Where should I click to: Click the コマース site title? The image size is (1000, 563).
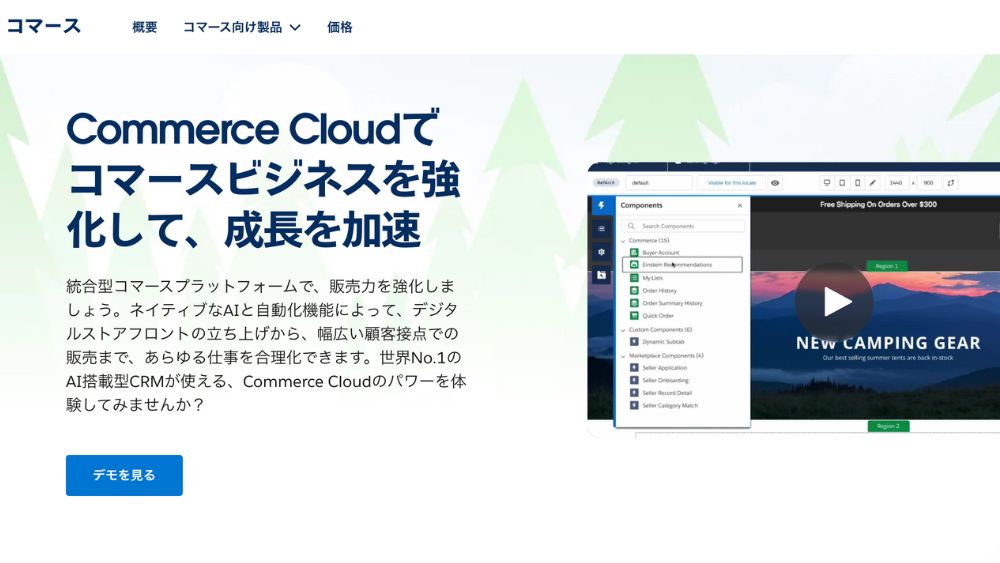click(43, 26)
